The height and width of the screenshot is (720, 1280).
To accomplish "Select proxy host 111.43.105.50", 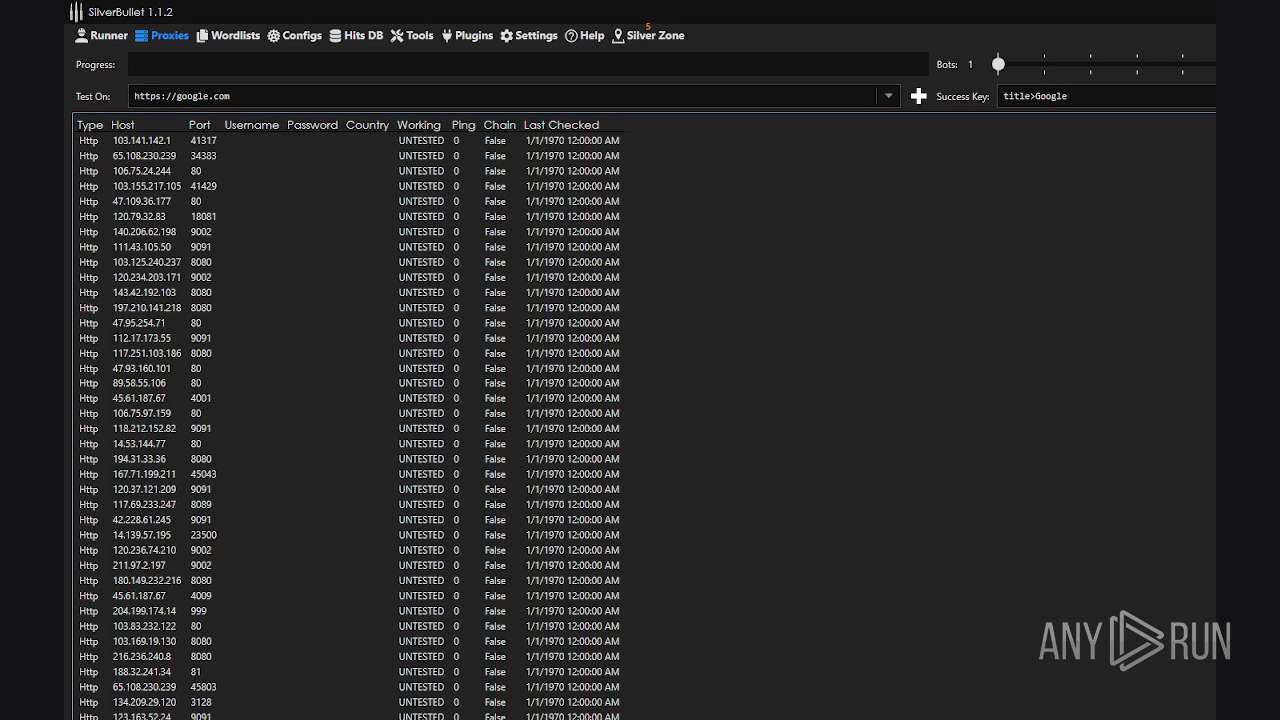I will point(141,247).
